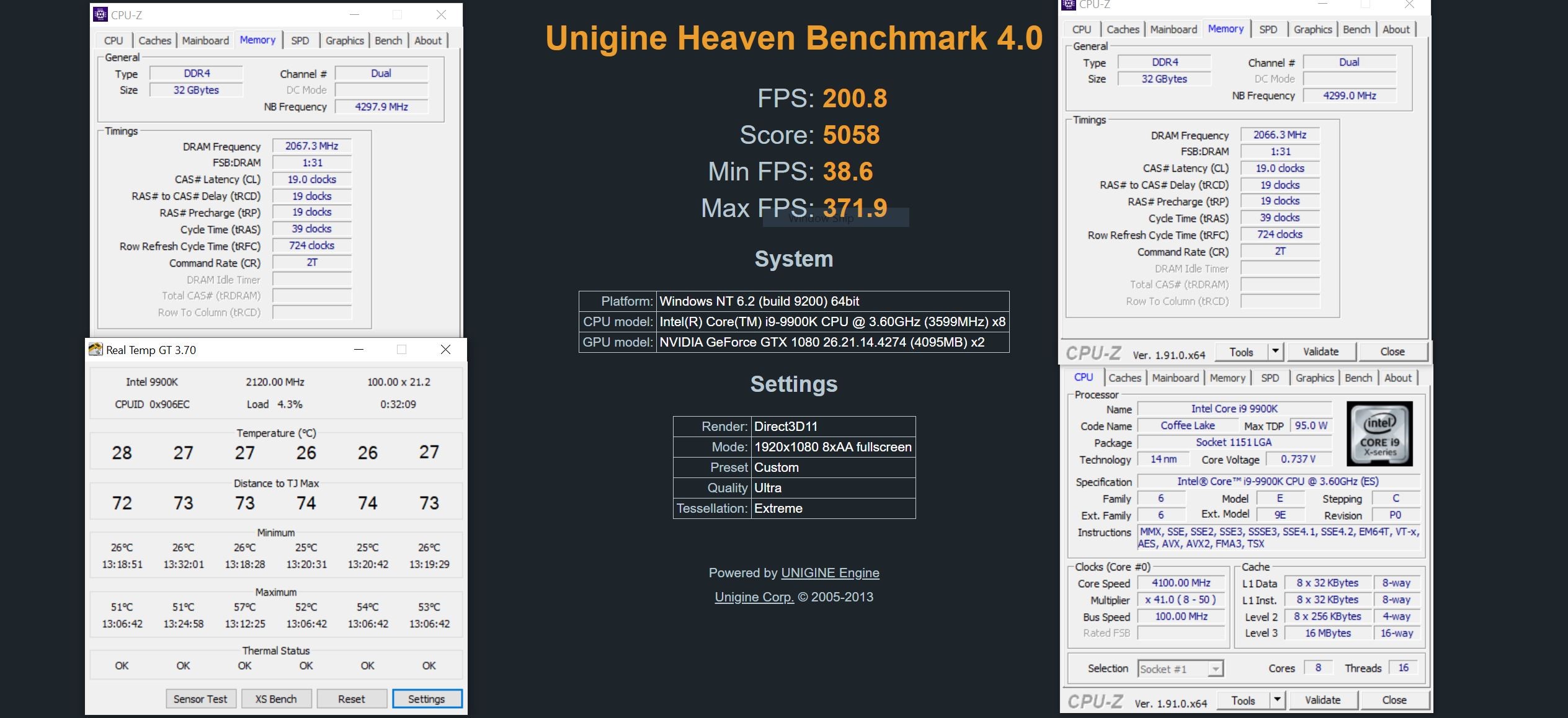Click Close button in upper-right CPU-Z window

[x=1392, y=352]
